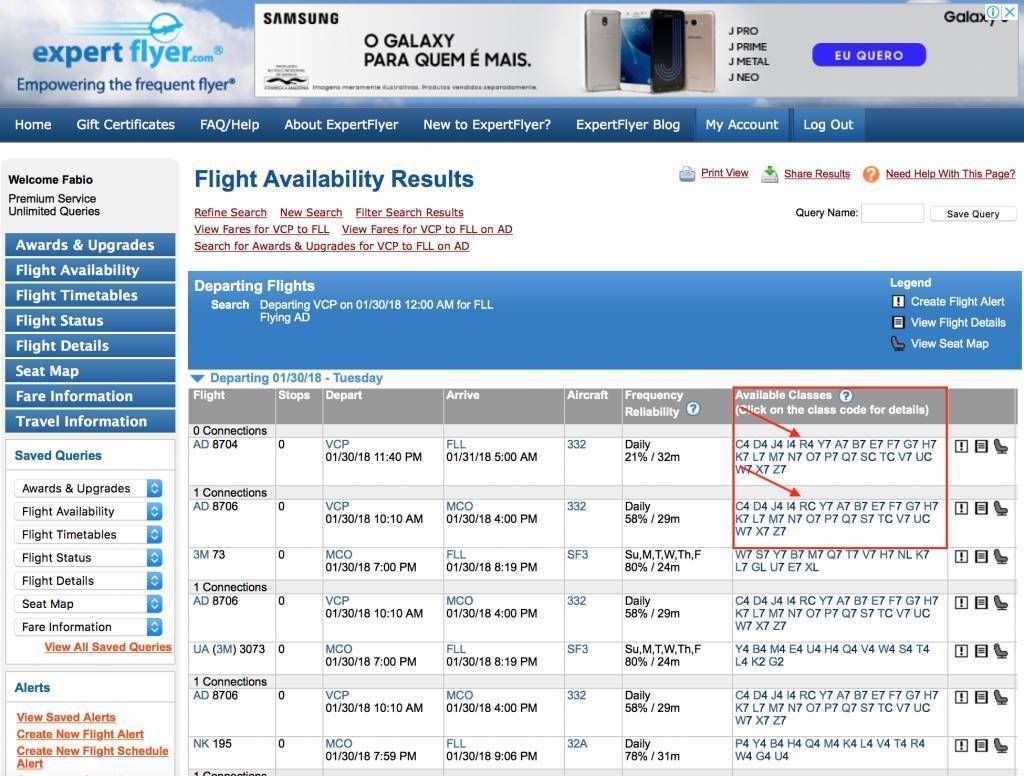
Task: Open the My Account navigation tab
Action: [742, 125]
